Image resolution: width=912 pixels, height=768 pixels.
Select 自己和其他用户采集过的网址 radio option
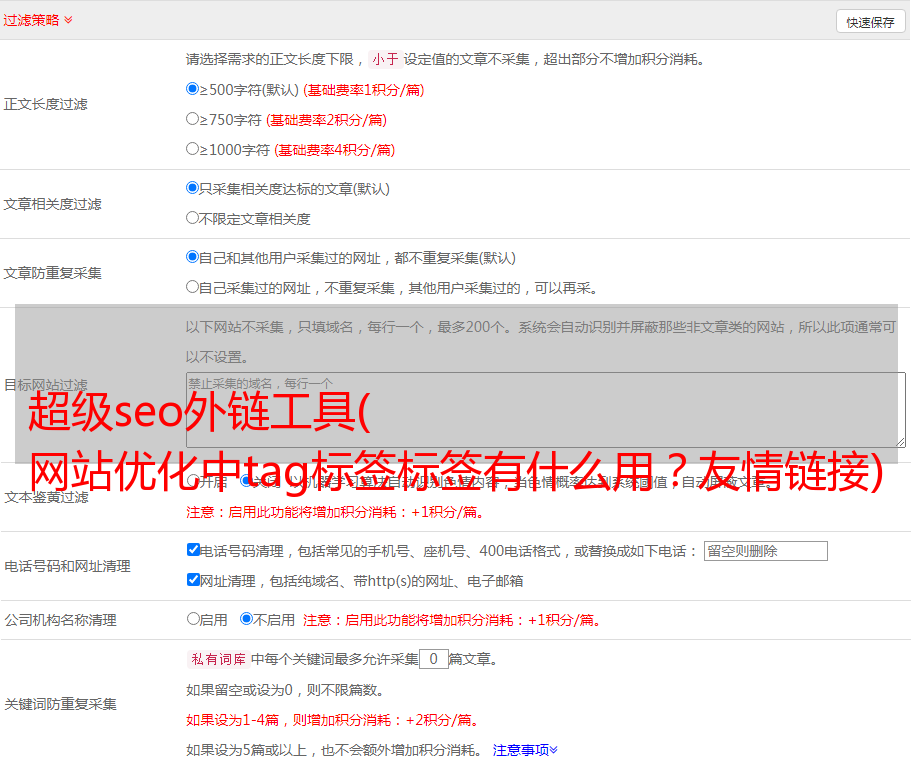tap(193, 257)
